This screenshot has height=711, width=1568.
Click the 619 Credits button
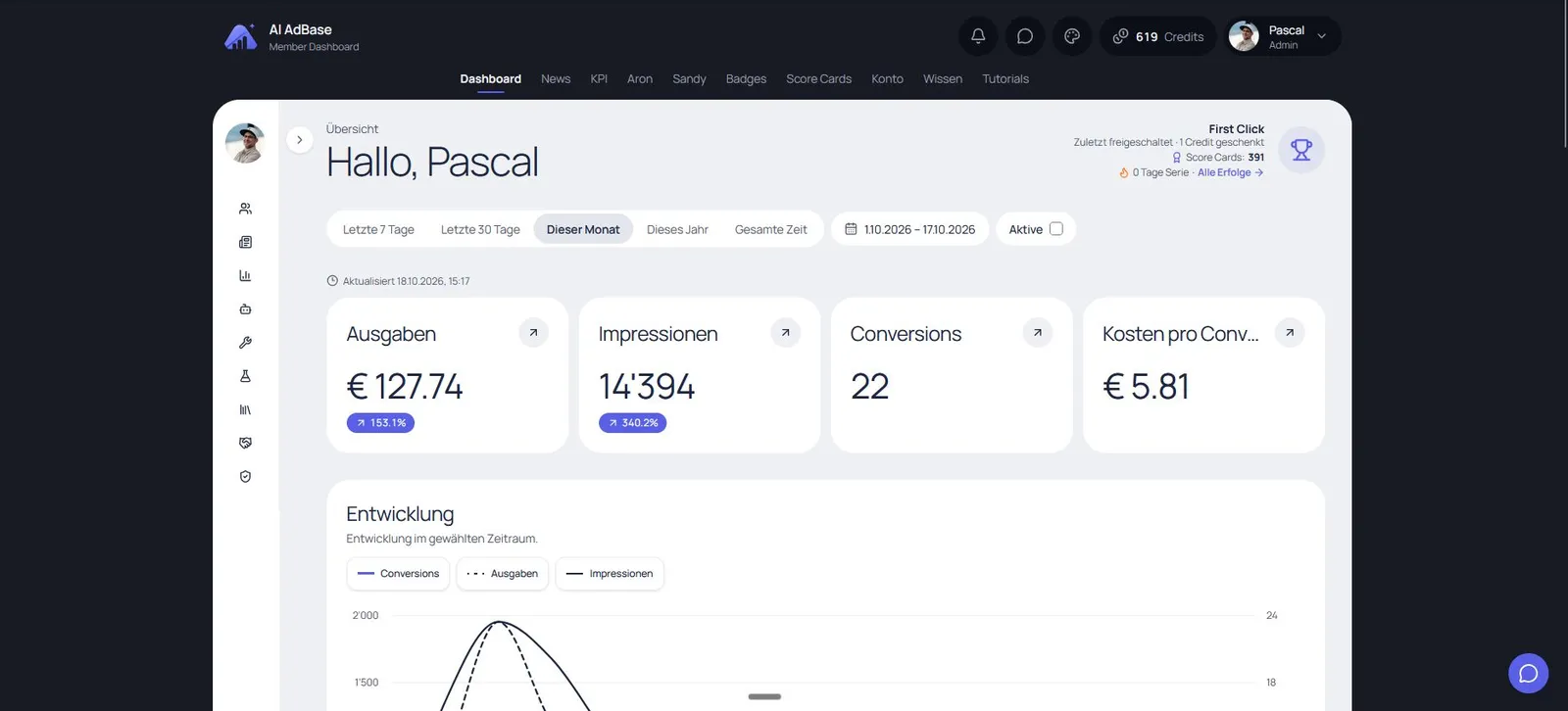coord(1157,36)
